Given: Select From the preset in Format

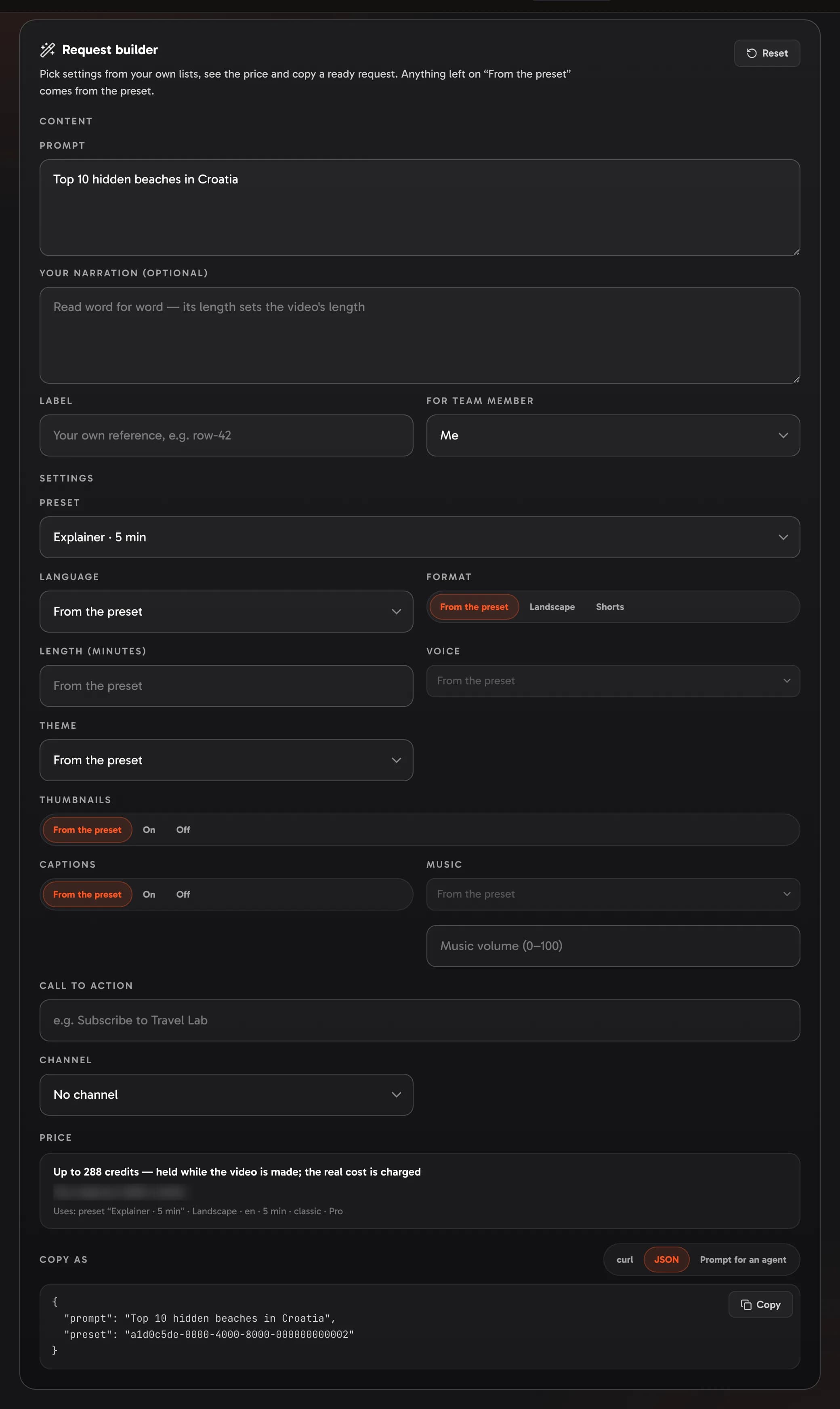Looking at the screenshot, I should (474, 607).
